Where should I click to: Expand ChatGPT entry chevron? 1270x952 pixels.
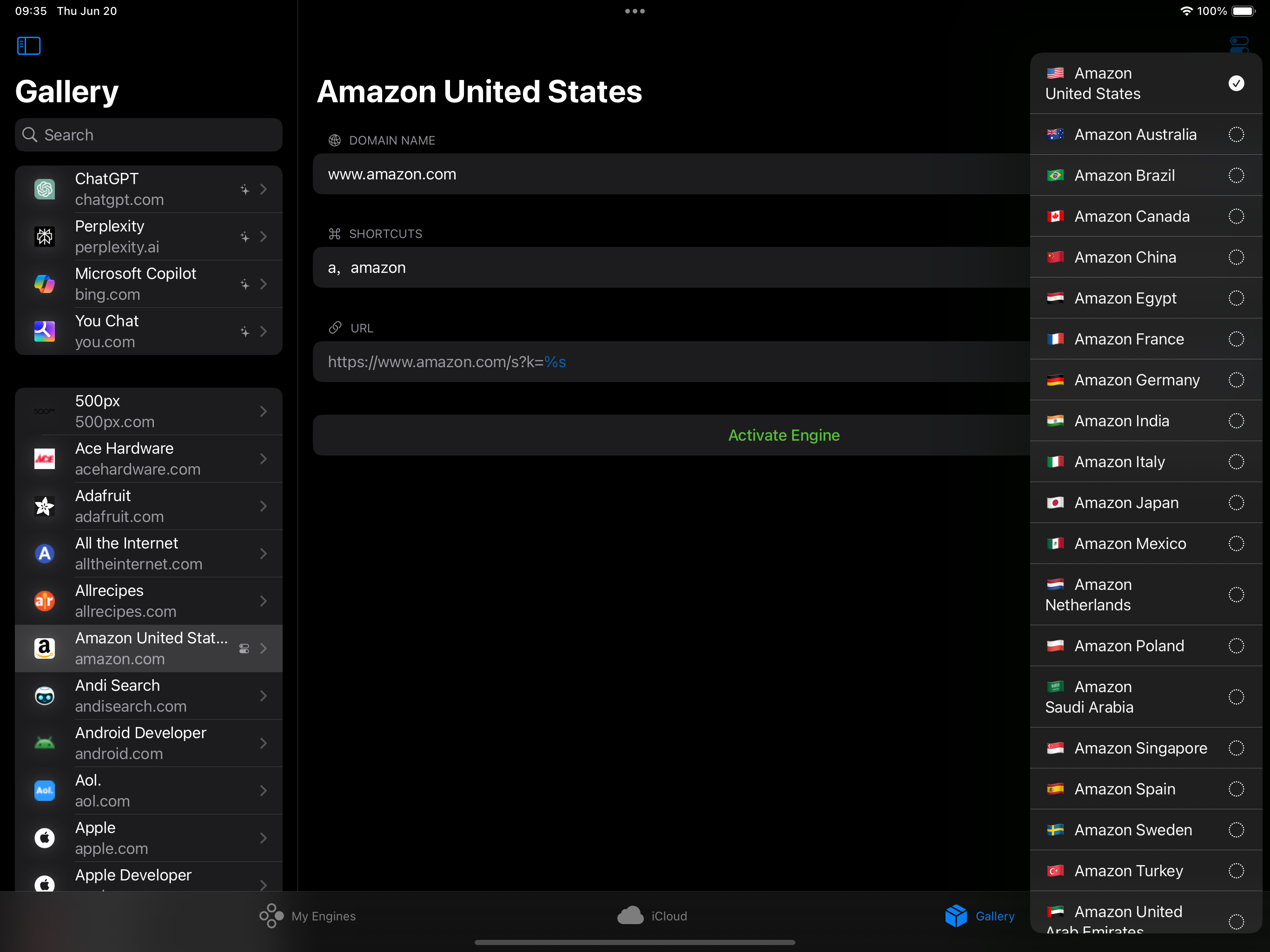tap(264, 189)
